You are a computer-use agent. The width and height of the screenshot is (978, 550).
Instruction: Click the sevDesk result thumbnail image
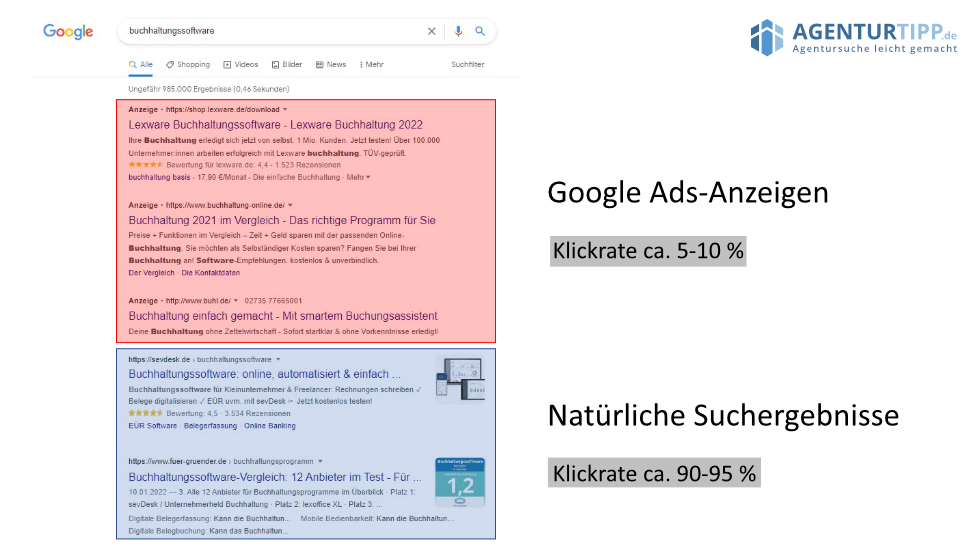pyautogui.click(x=460, y=379)
